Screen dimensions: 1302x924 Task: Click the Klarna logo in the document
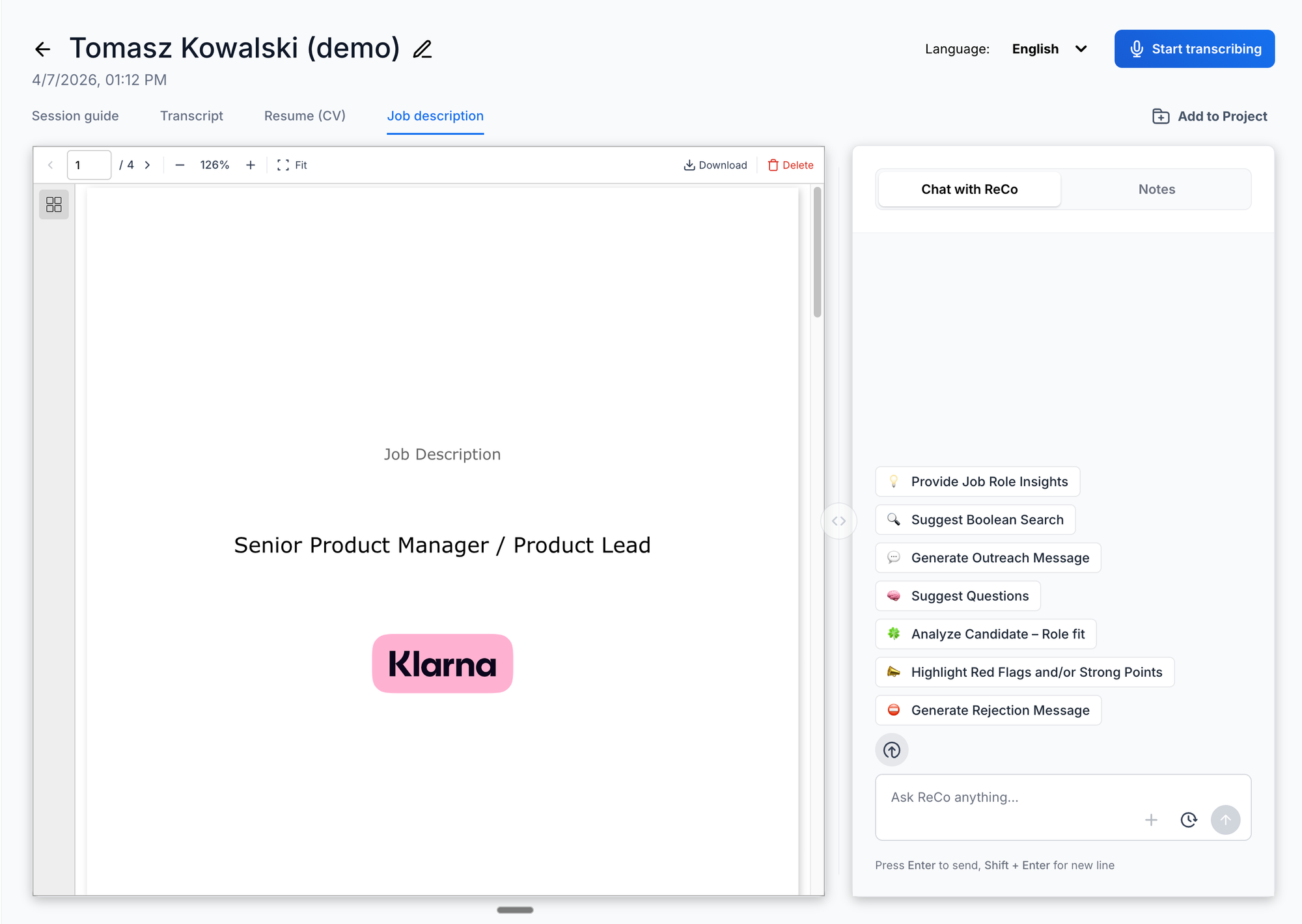(443, 664)
